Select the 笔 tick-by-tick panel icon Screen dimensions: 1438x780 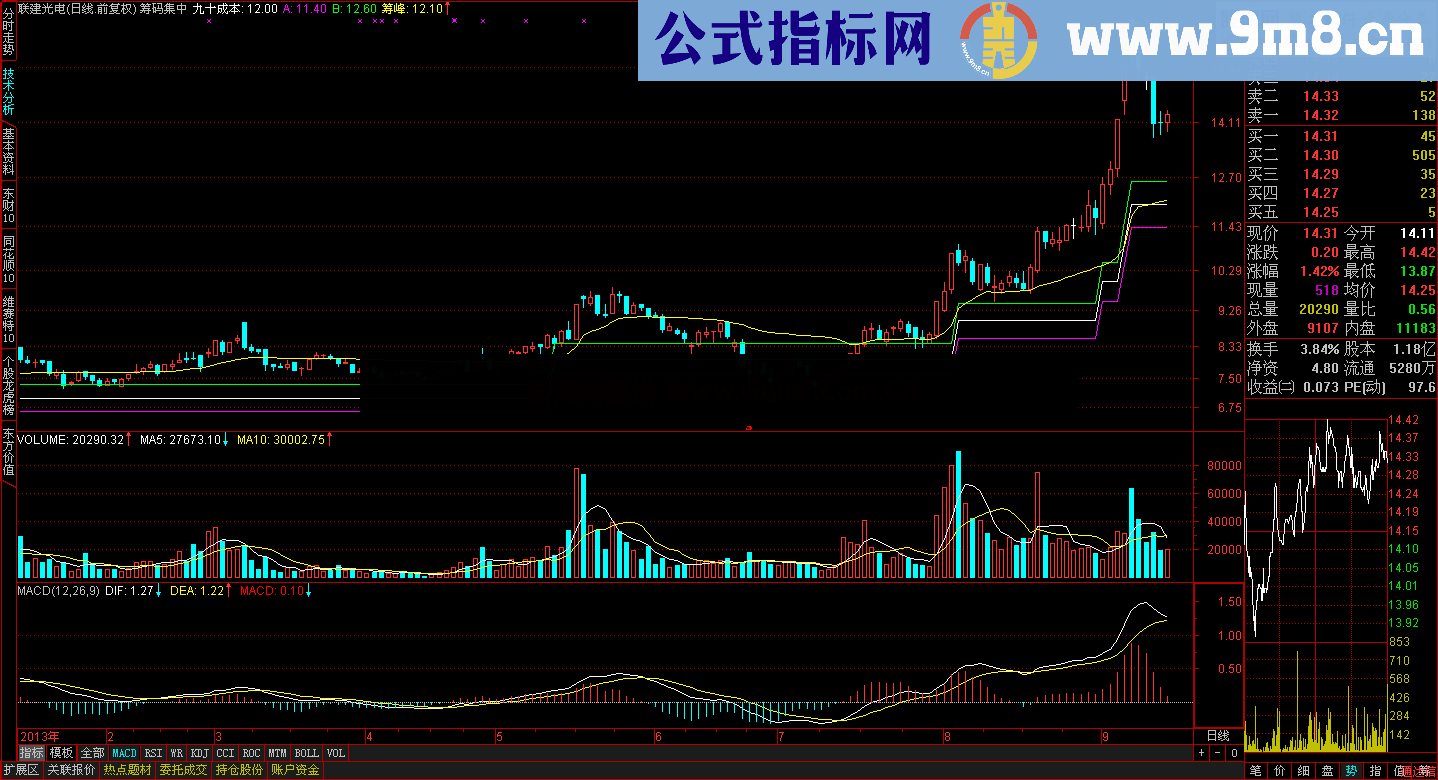point(1255,770)
